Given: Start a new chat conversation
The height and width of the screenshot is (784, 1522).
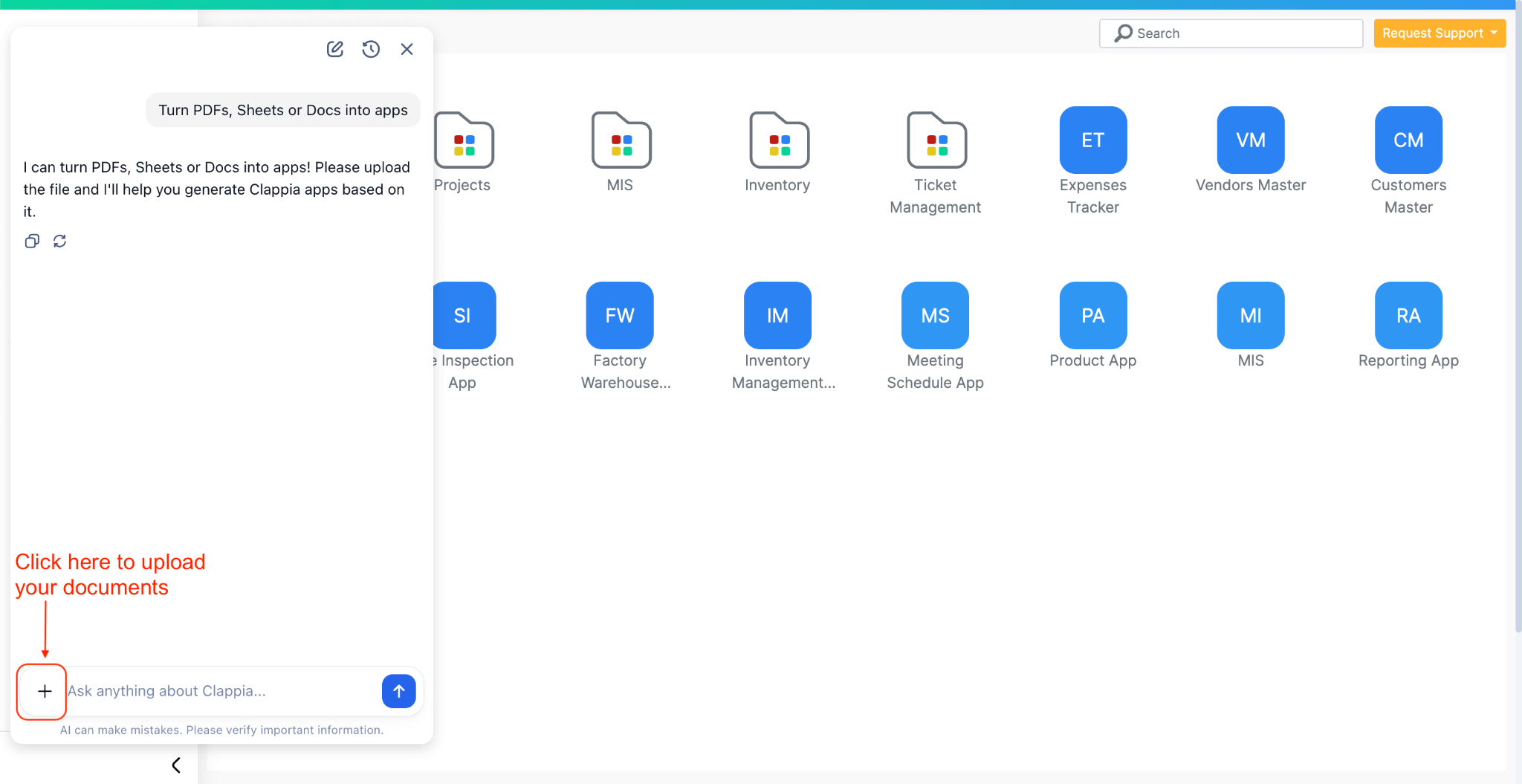Looking at the screenshot, I should [x=334, y=48].
